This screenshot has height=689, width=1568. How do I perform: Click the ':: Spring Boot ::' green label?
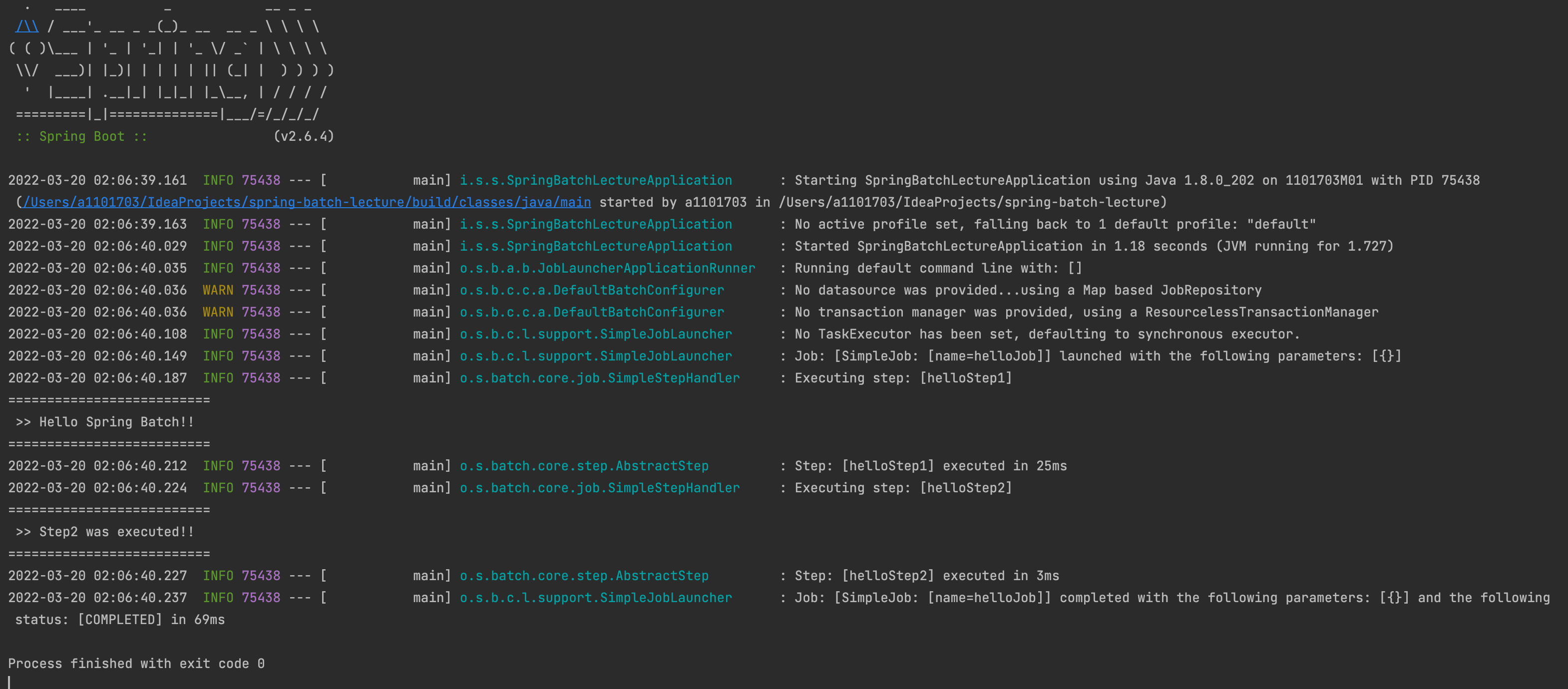(81, 136)
